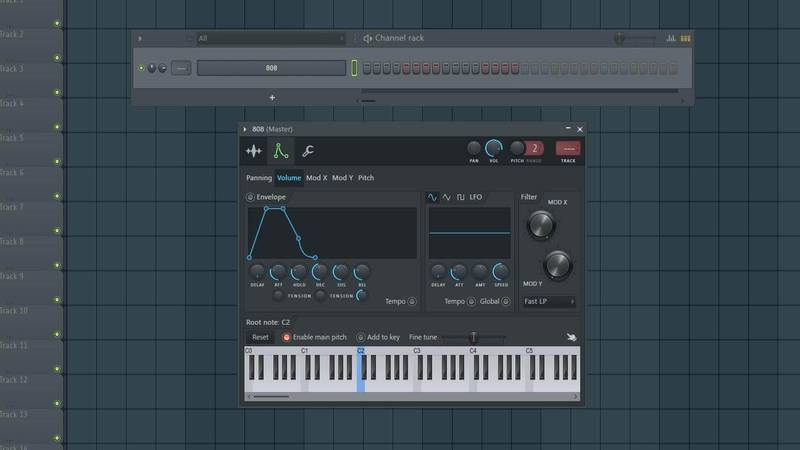Select the triangle LFO shape icon

click(446, 197)
